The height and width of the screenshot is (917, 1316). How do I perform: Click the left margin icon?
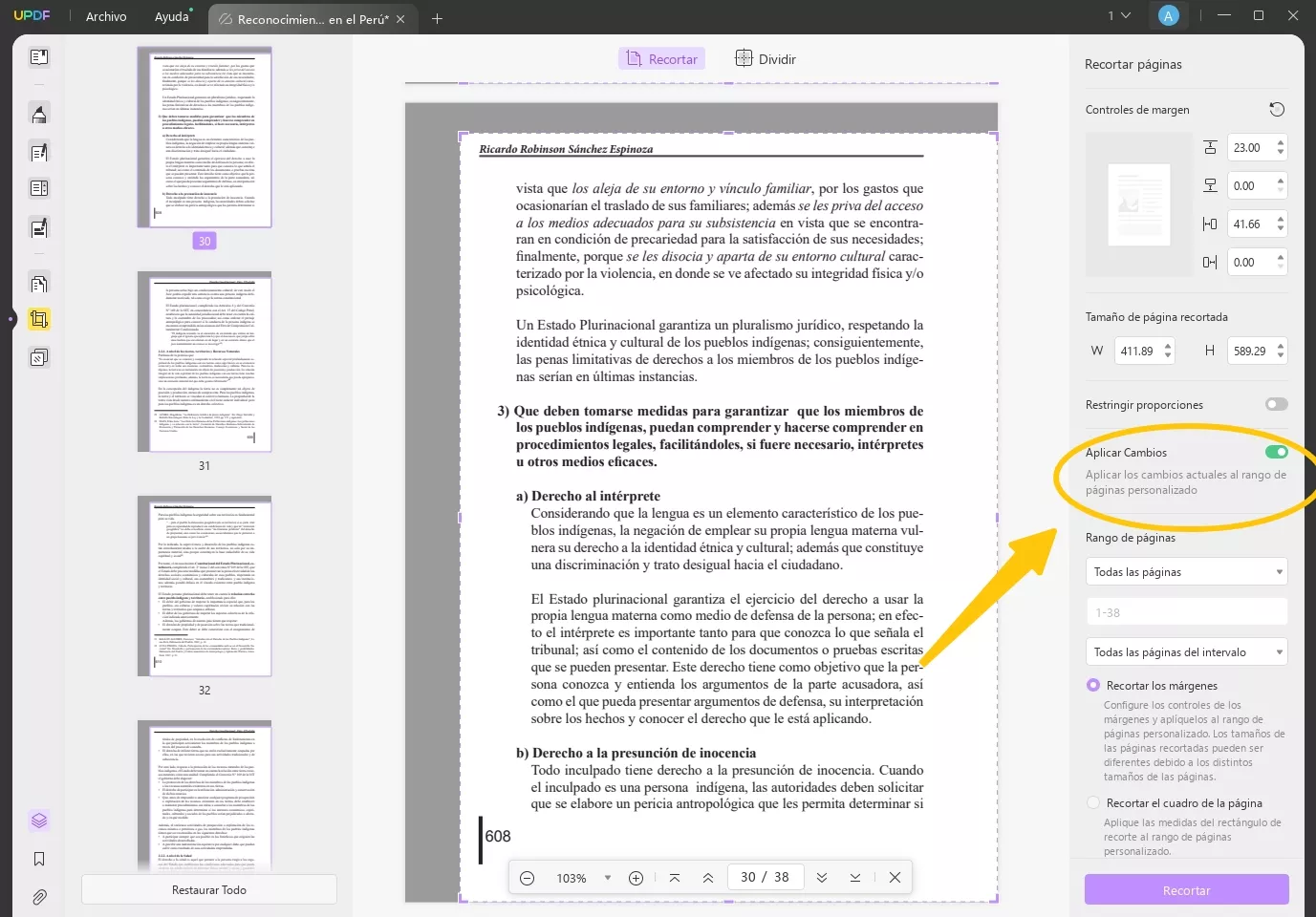coord(1210,224)
